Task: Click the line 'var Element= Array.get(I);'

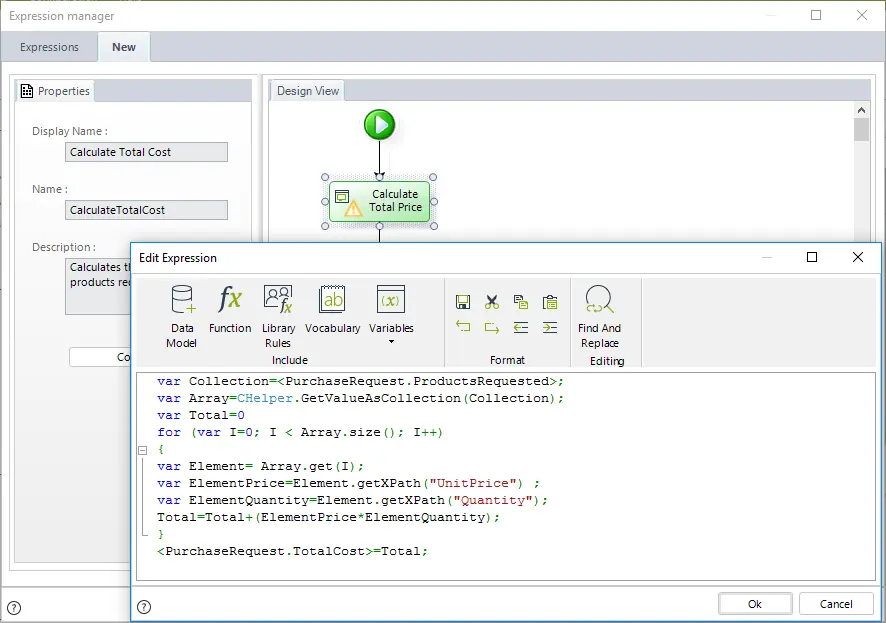Action: (x=260, y=467)
